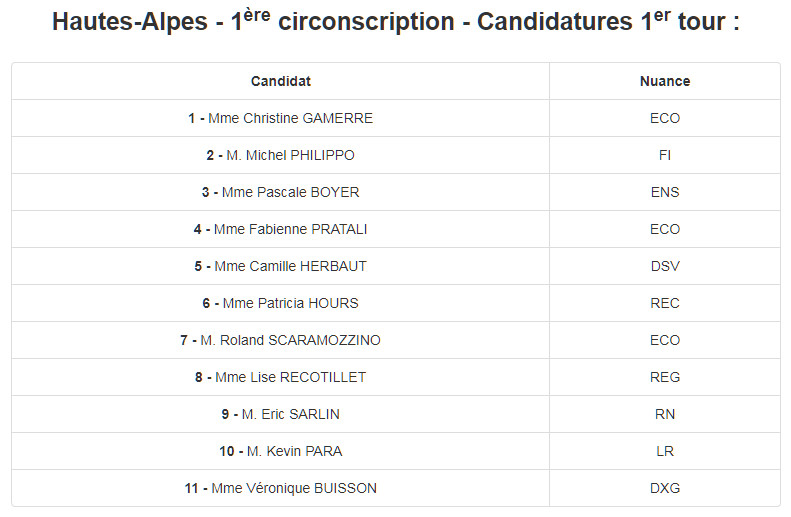The image size is (791, 517).
Task: Click the Nuance column header
Action: (x=665, y=81)
